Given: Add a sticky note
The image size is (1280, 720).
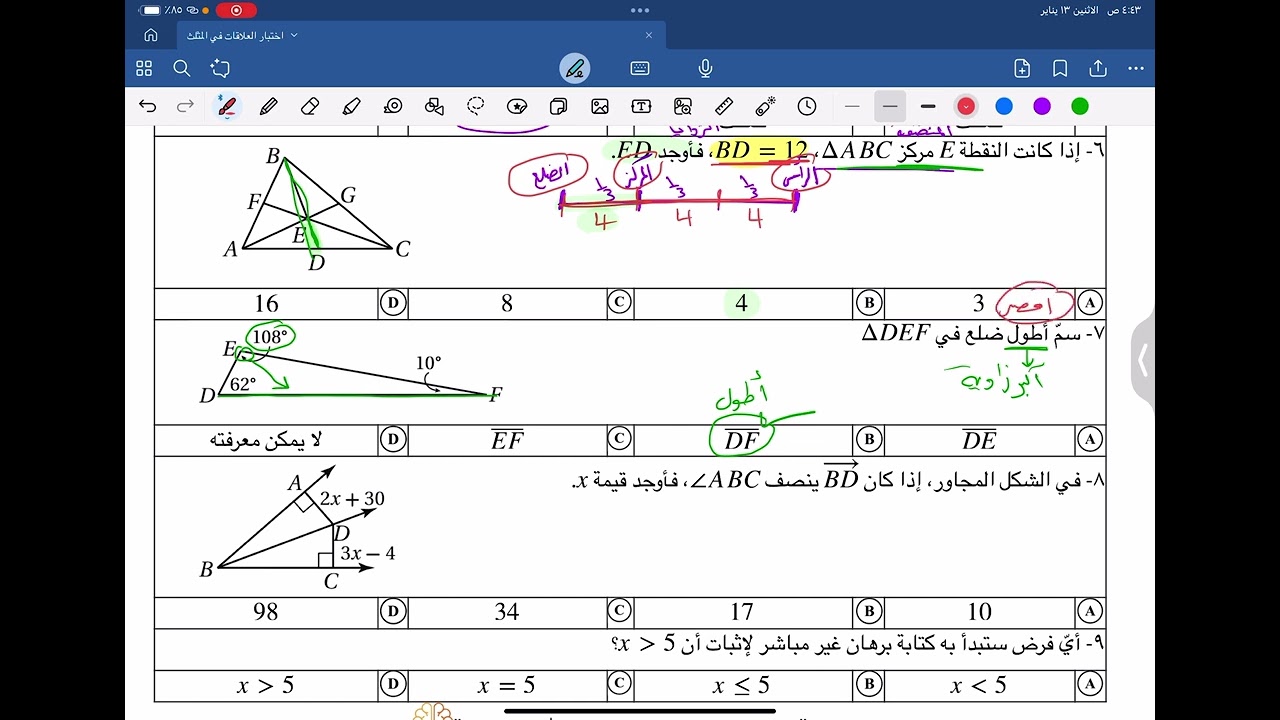Looking at the screenshot, I should click(x=558, y=106).
